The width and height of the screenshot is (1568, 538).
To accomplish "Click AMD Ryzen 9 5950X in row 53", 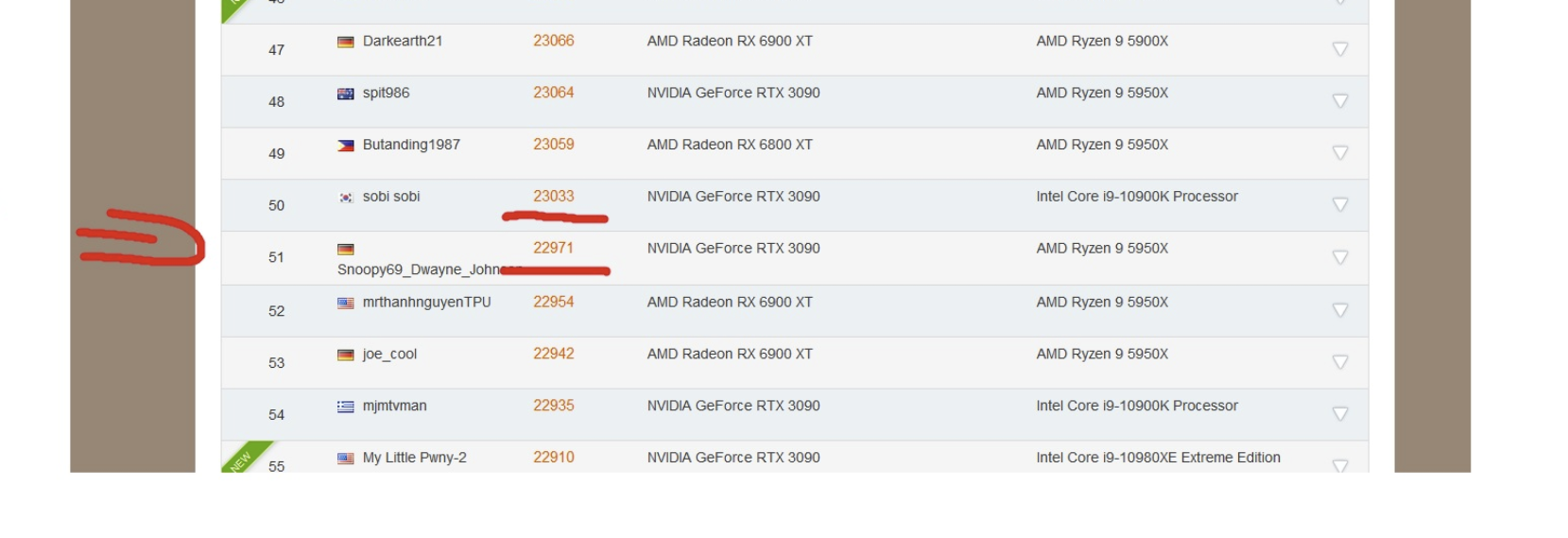I will (1102, 355).
